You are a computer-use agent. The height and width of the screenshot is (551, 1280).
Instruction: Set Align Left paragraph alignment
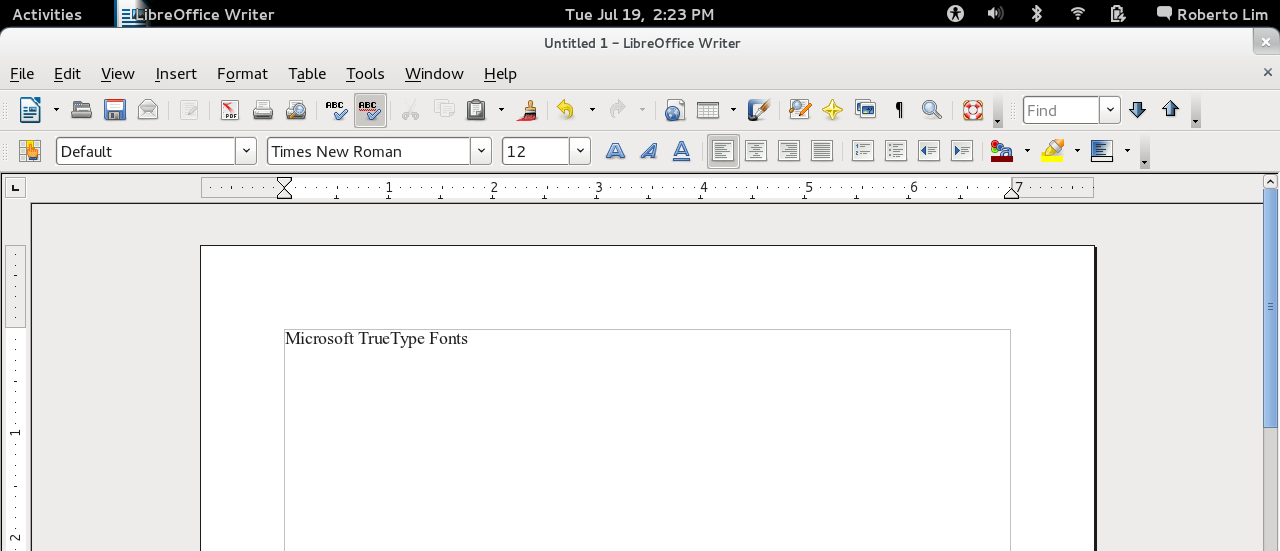(723, 151)
